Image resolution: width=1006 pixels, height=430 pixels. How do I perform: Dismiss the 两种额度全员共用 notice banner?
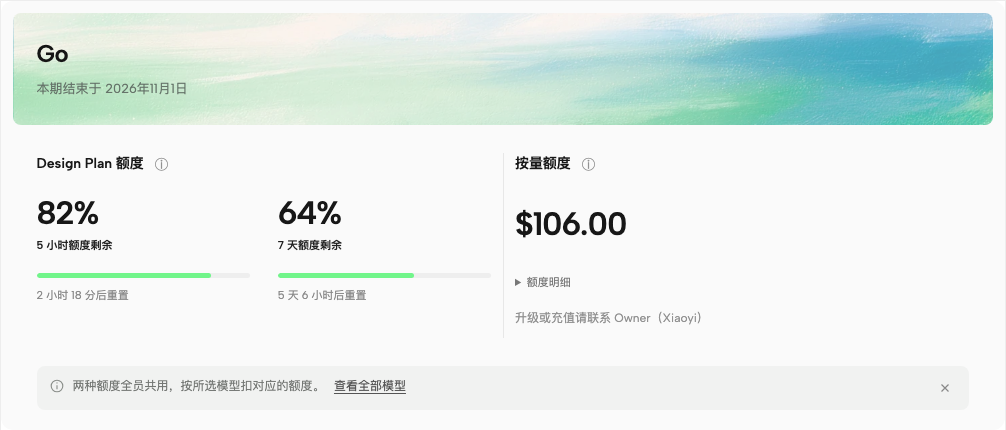coord(944,388)
